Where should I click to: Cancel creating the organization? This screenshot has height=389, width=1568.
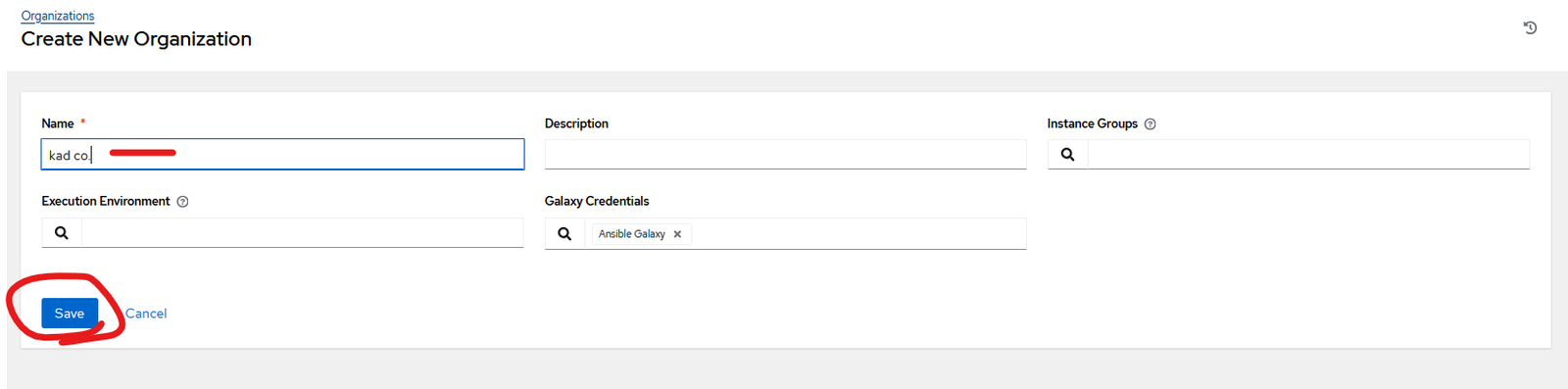[146, 314]
